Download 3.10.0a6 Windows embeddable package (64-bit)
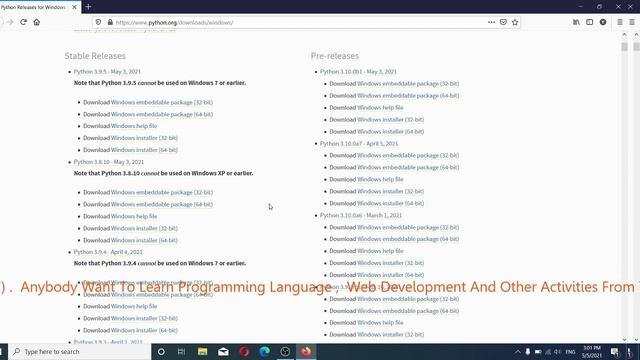Viewport: 640px width, 360px height. click(x=408, y=239)
